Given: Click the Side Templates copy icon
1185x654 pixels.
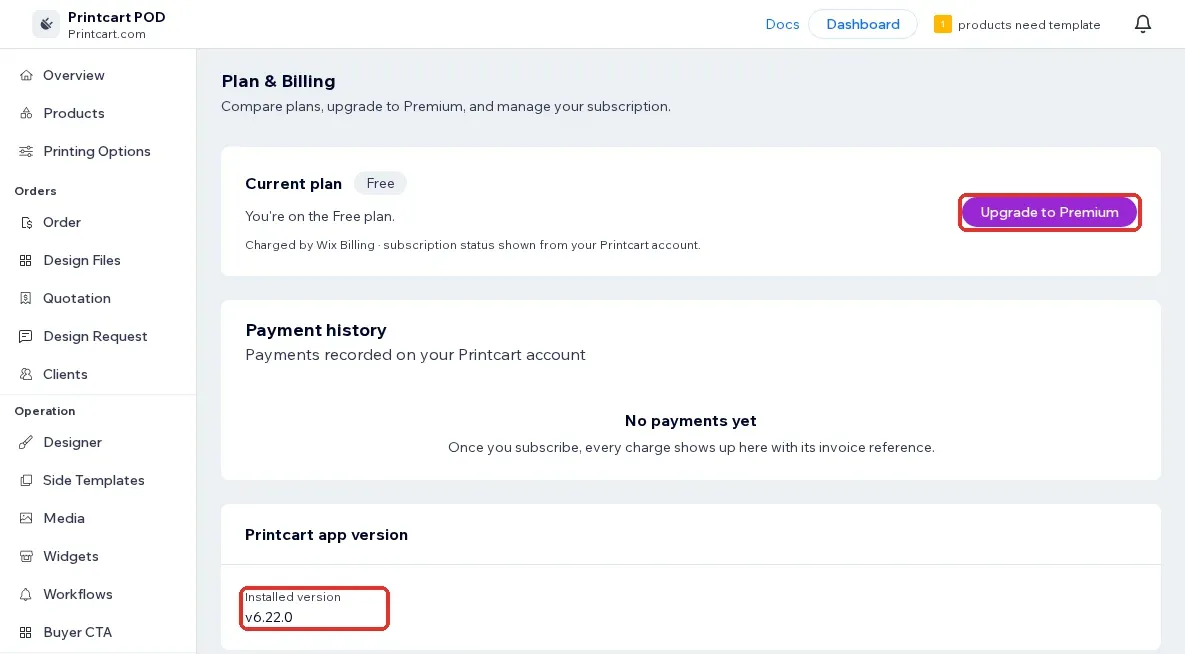Looking at the screenshot, I should point(26,480).
